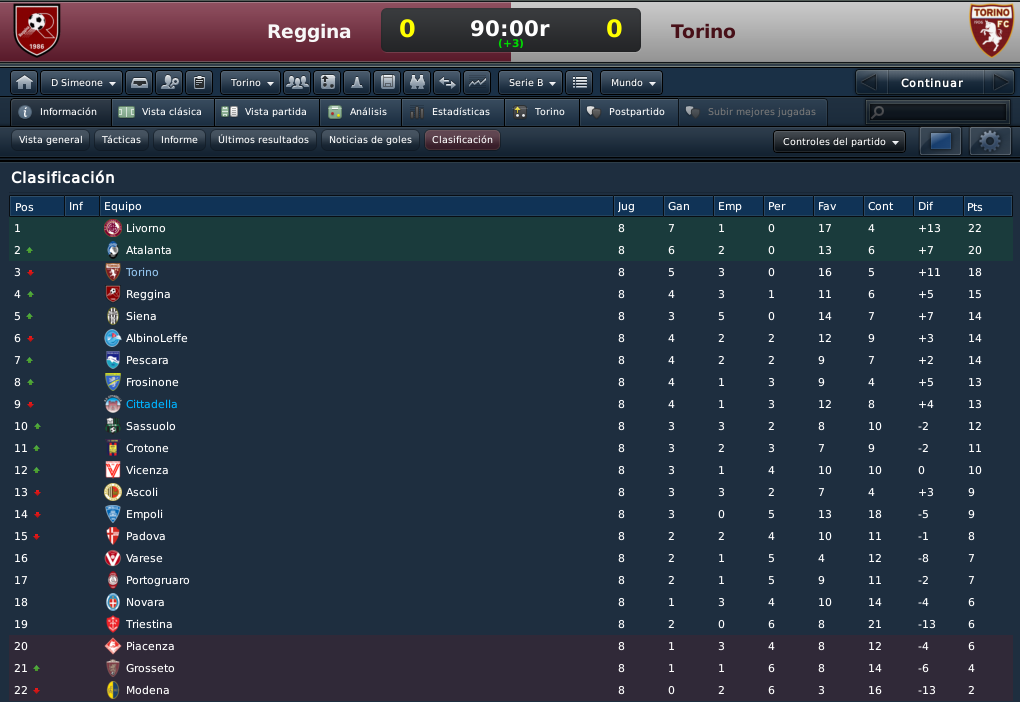Toggle the blue screen view button
1020x702 pixels.
940,141
